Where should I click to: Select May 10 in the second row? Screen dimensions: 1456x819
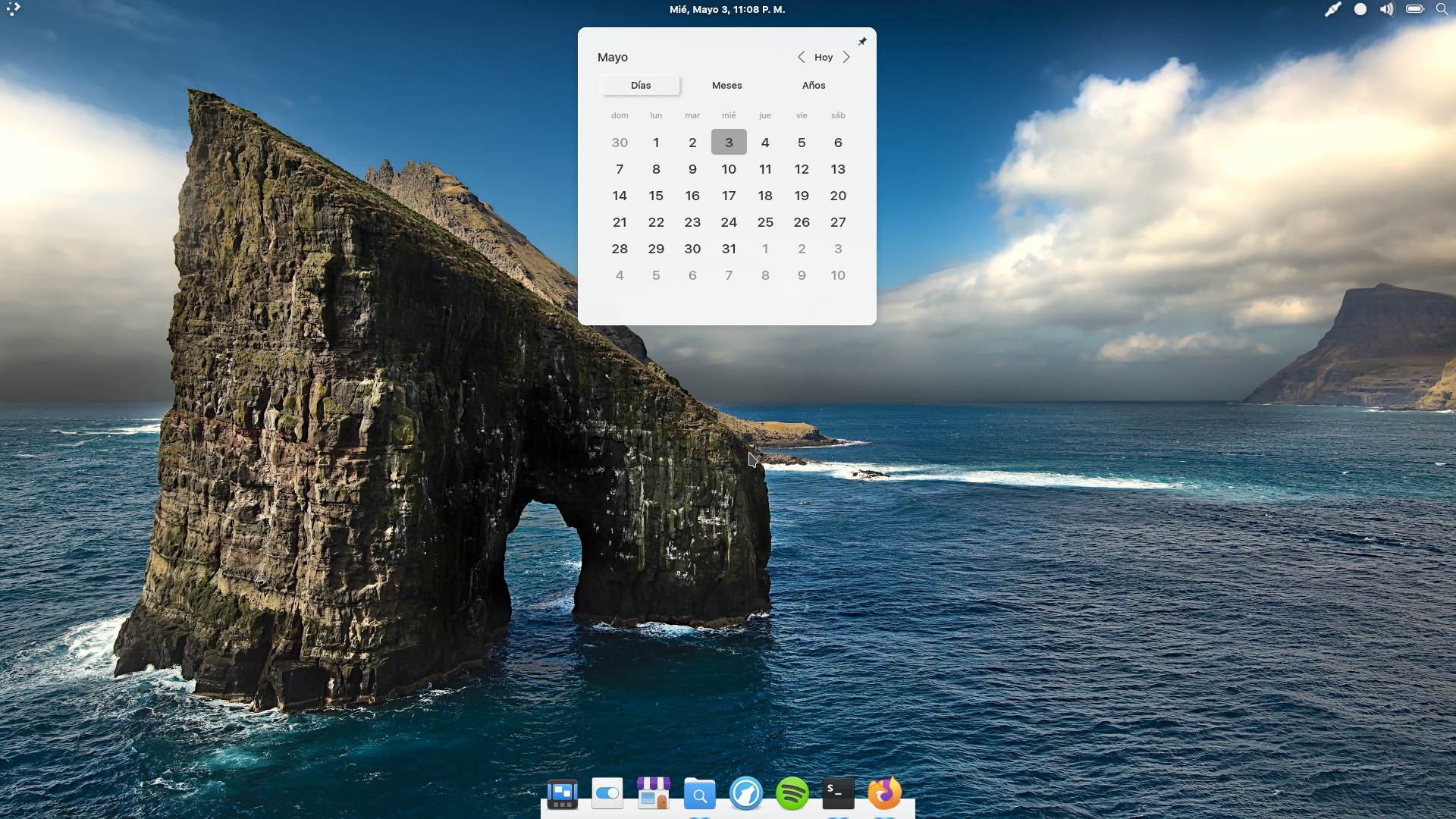pos(729,169)
